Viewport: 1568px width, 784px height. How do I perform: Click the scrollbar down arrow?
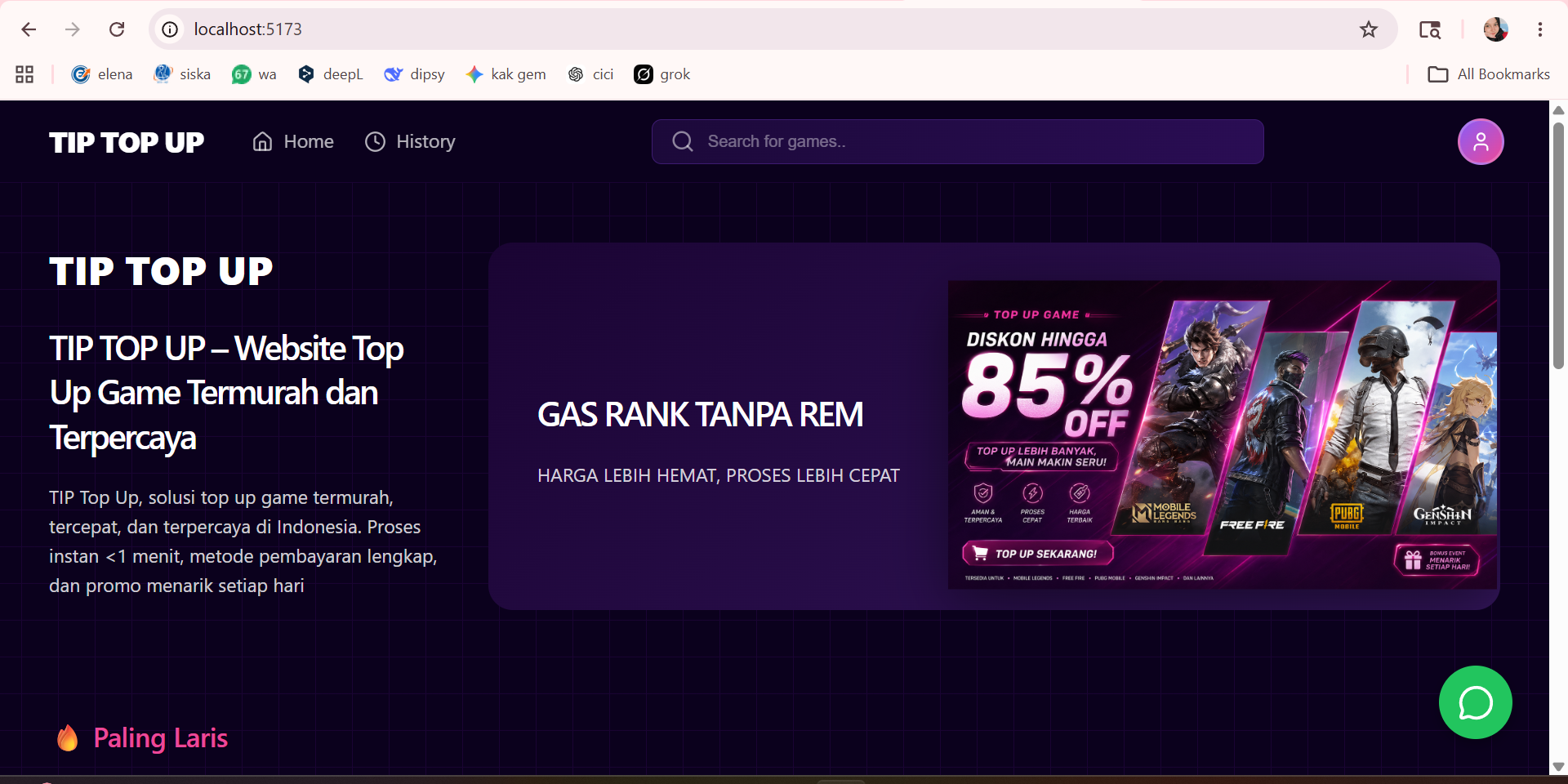pos(1558,767)
